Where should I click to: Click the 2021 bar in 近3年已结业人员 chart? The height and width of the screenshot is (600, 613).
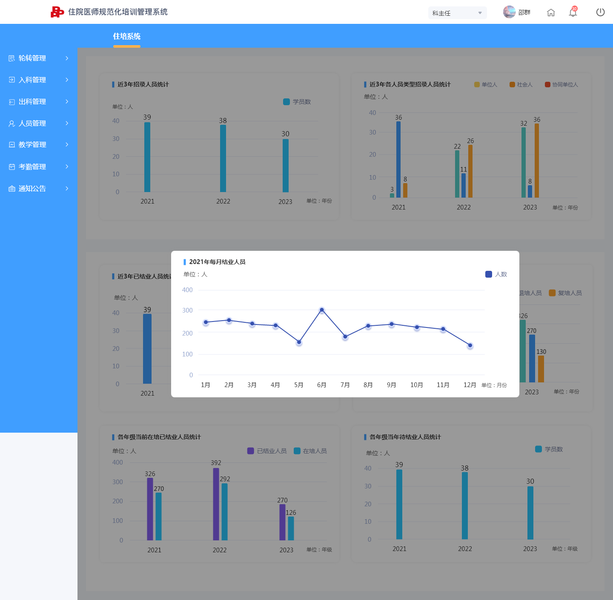(x=147, y=349)
